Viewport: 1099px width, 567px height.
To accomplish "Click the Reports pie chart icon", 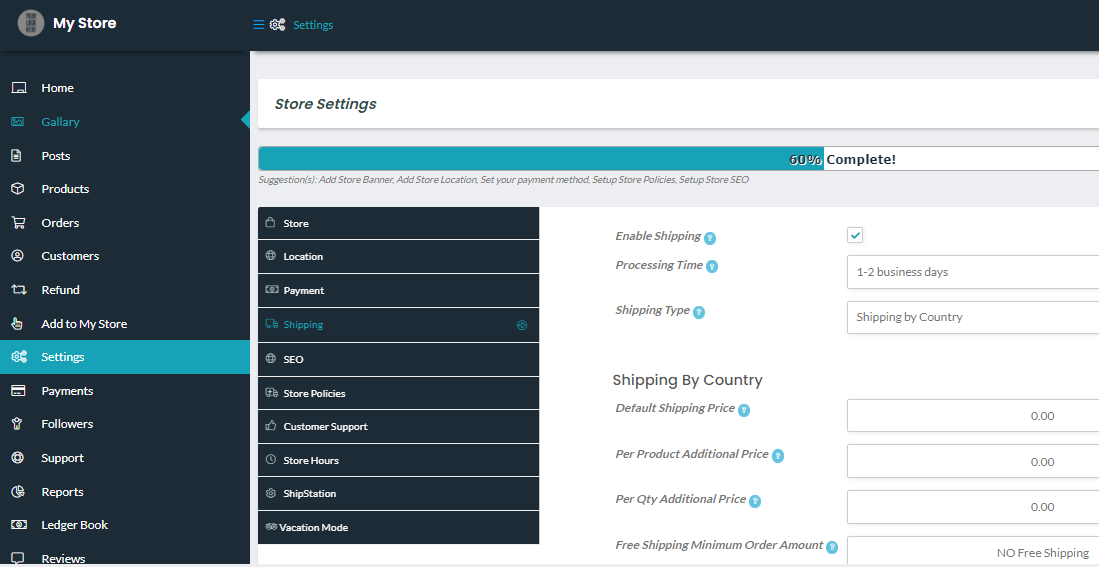I will pos(18,492).
